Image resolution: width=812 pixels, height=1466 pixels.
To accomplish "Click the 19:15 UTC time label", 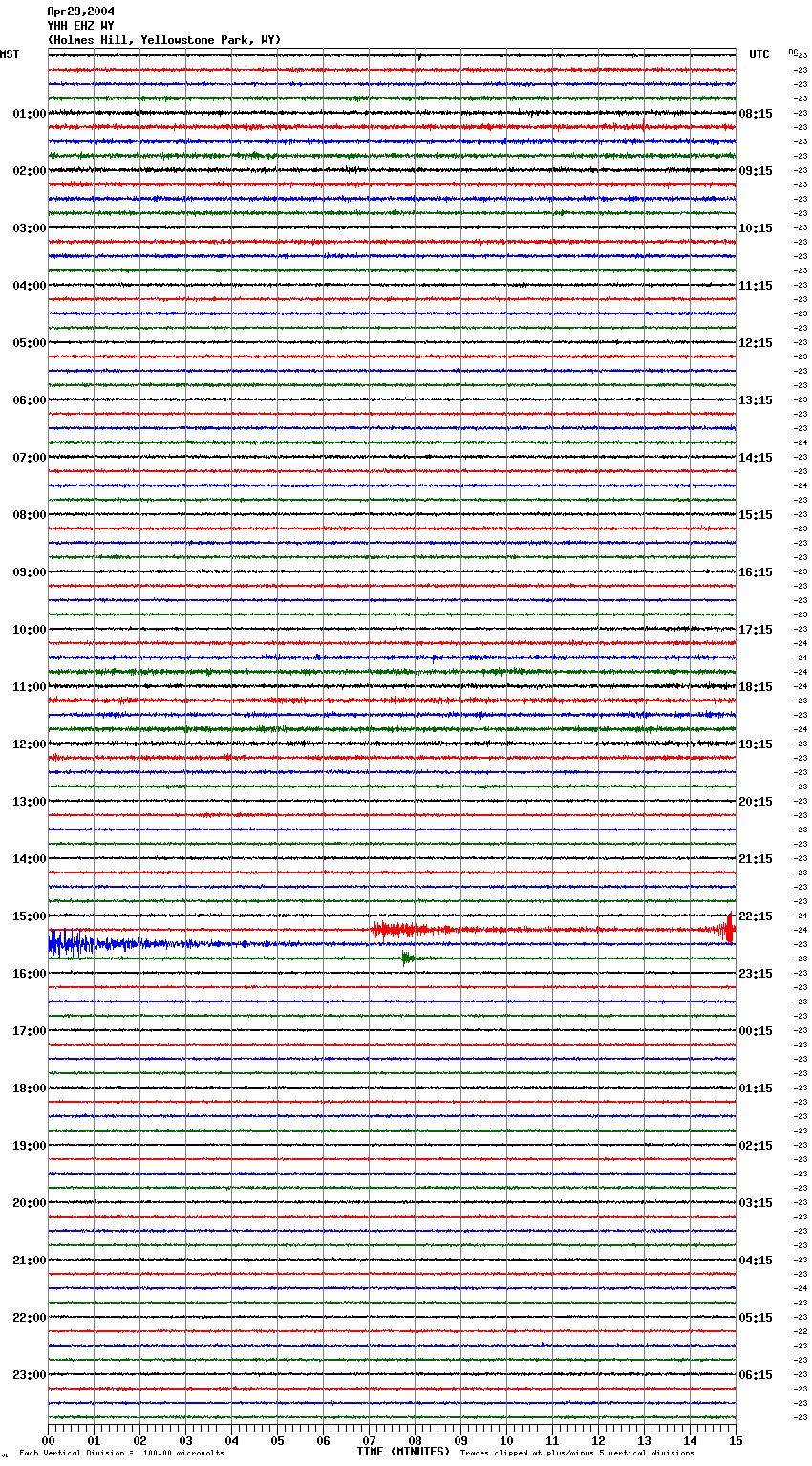I will click(756, 744).
